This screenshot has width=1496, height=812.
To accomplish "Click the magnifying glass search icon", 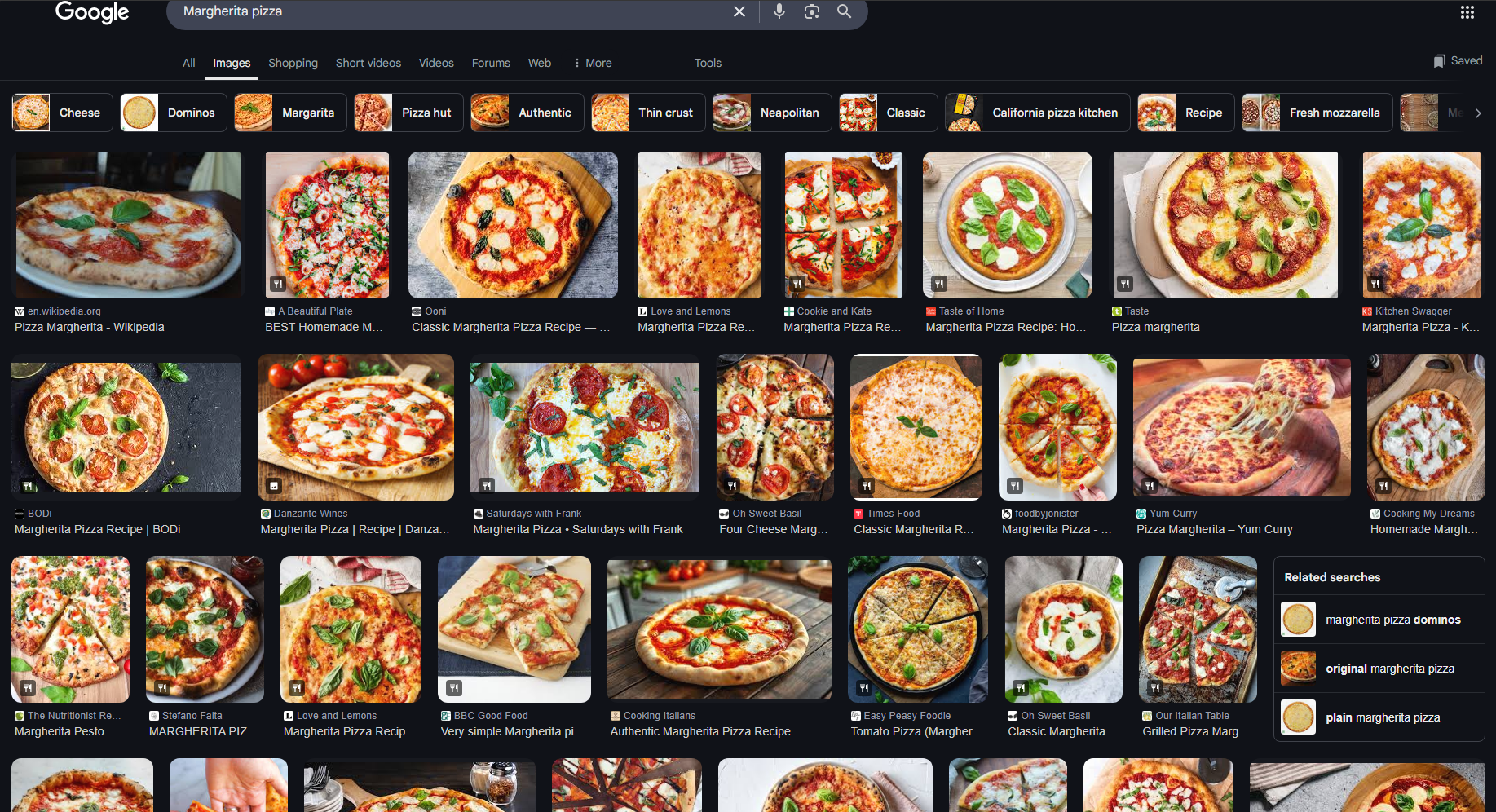I will (x=845, y=11).
